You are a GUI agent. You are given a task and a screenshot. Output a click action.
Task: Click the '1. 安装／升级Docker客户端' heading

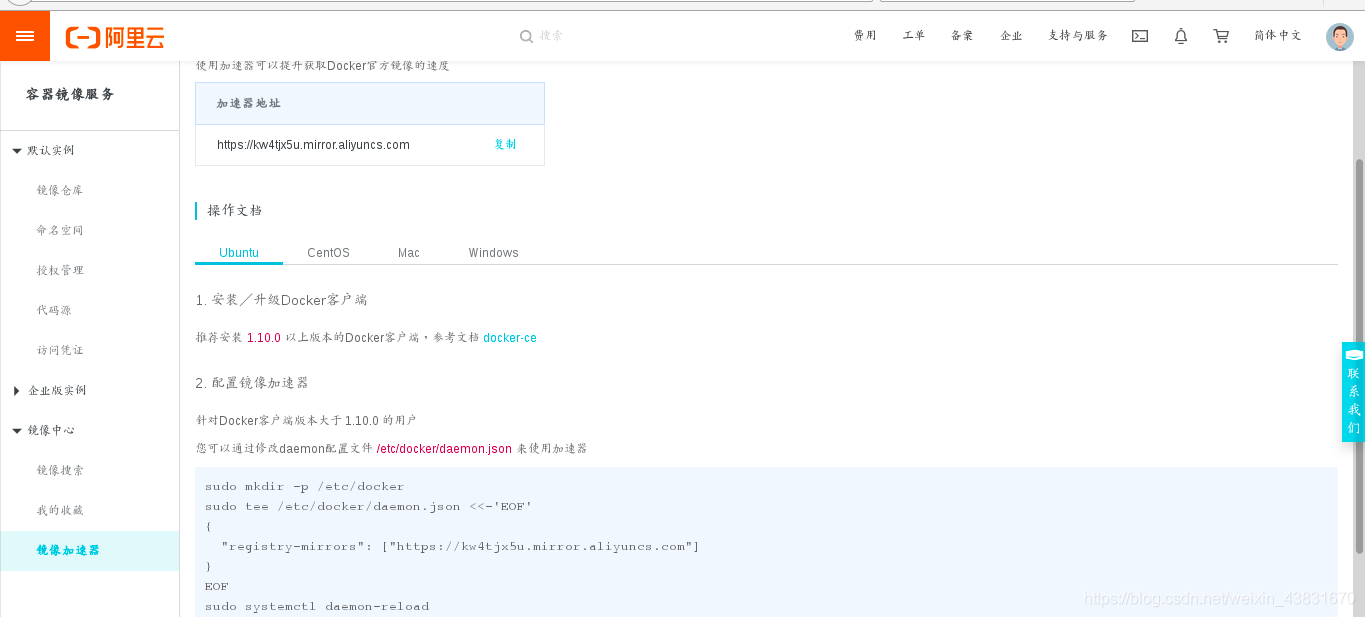[282, 300]
